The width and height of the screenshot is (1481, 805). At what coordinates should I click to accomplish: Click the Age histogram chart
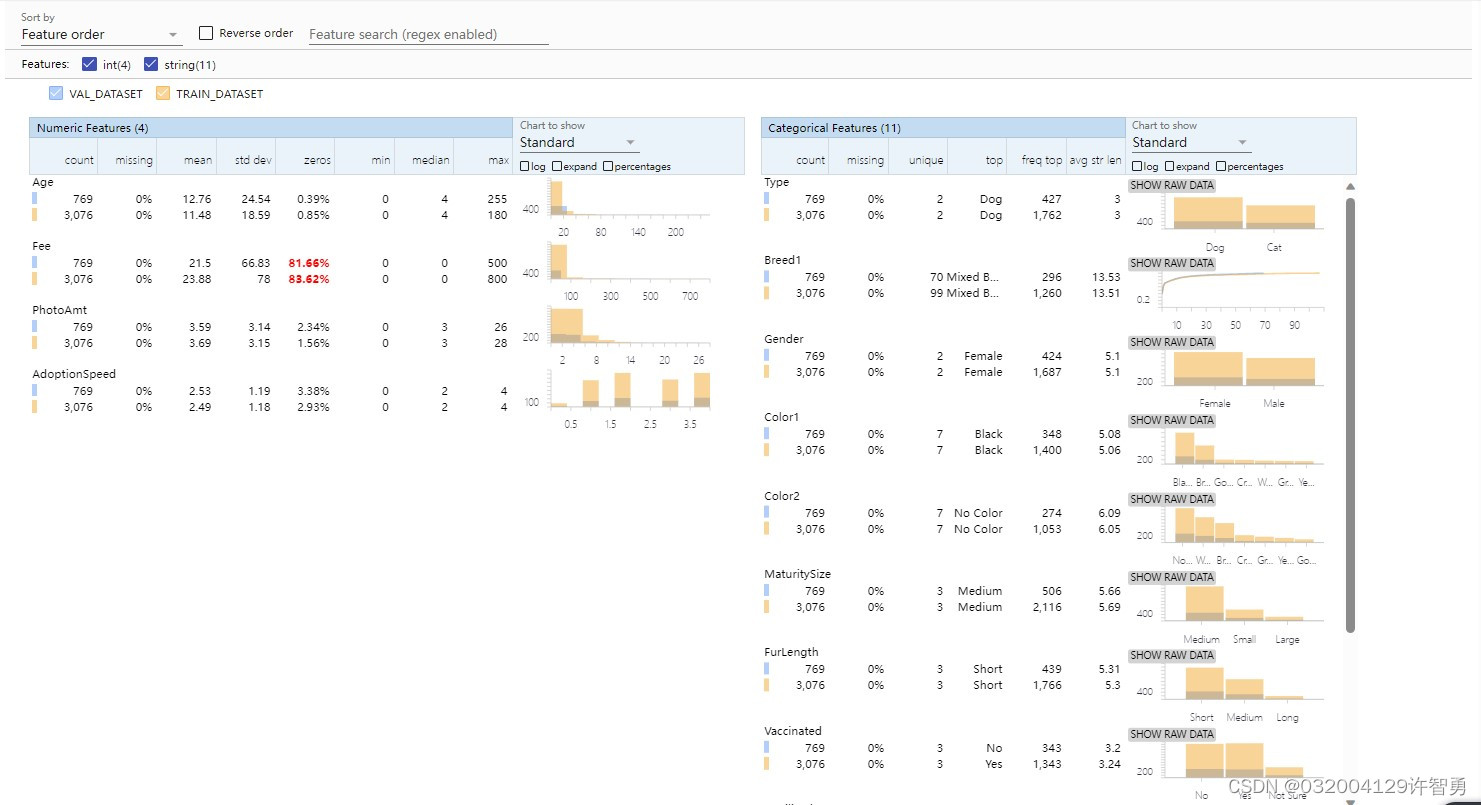pyautogui.click(x=630, y=198)
